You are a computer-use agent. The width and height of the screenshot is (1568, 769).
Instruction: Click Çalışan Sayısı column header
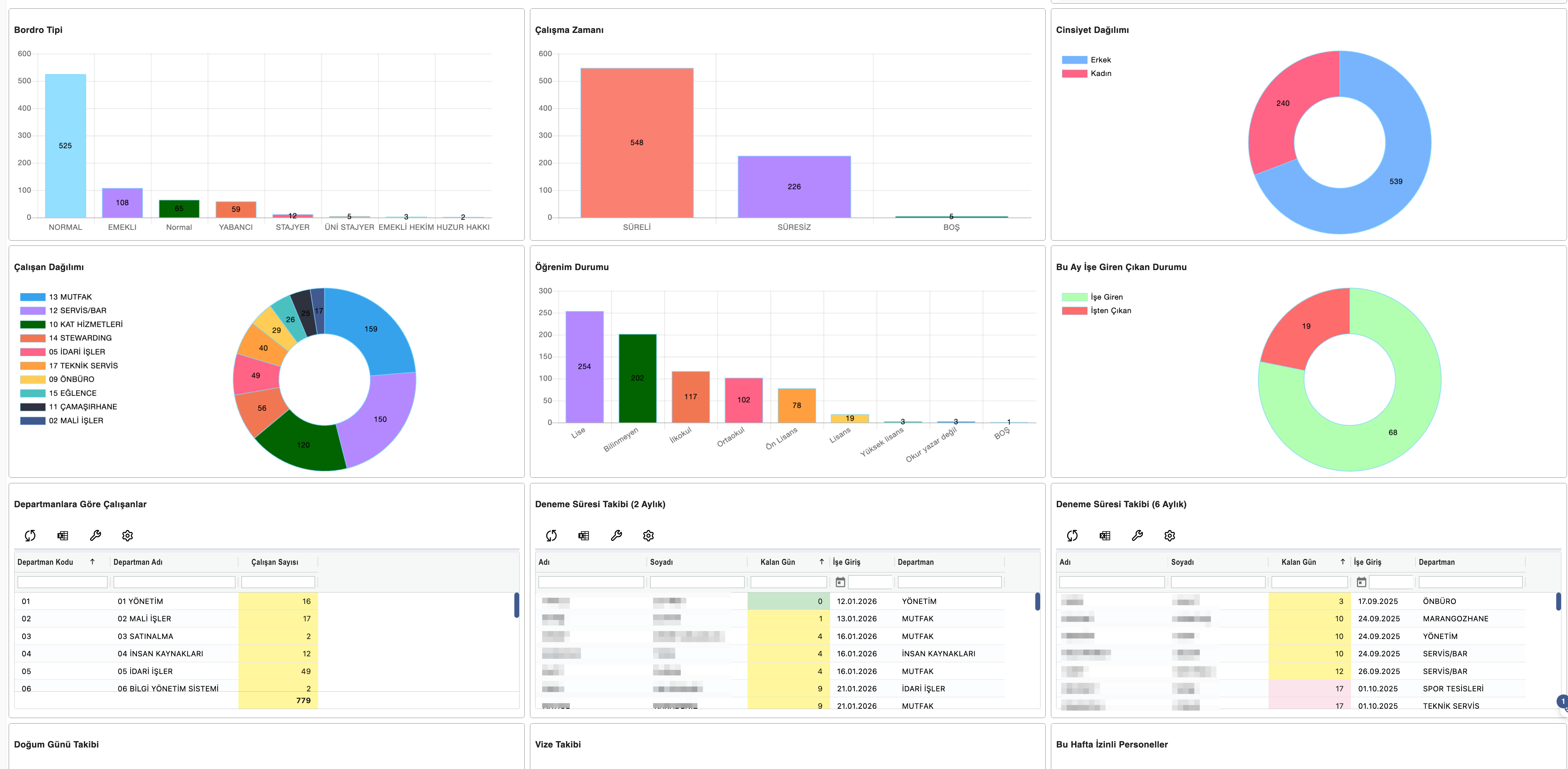(275, 562)
